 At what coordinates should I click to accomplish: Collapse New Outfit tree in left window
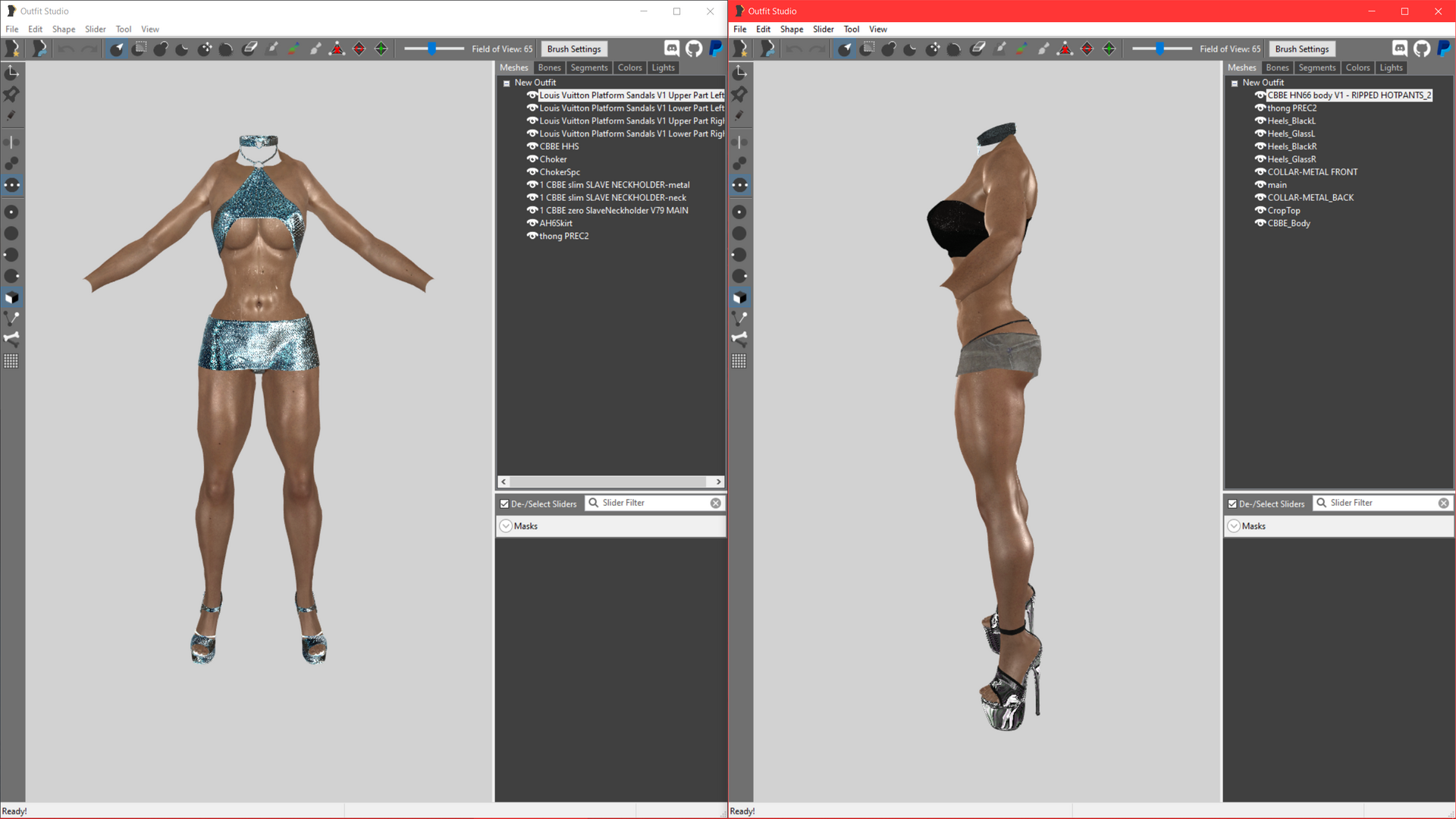coord(507,83)
